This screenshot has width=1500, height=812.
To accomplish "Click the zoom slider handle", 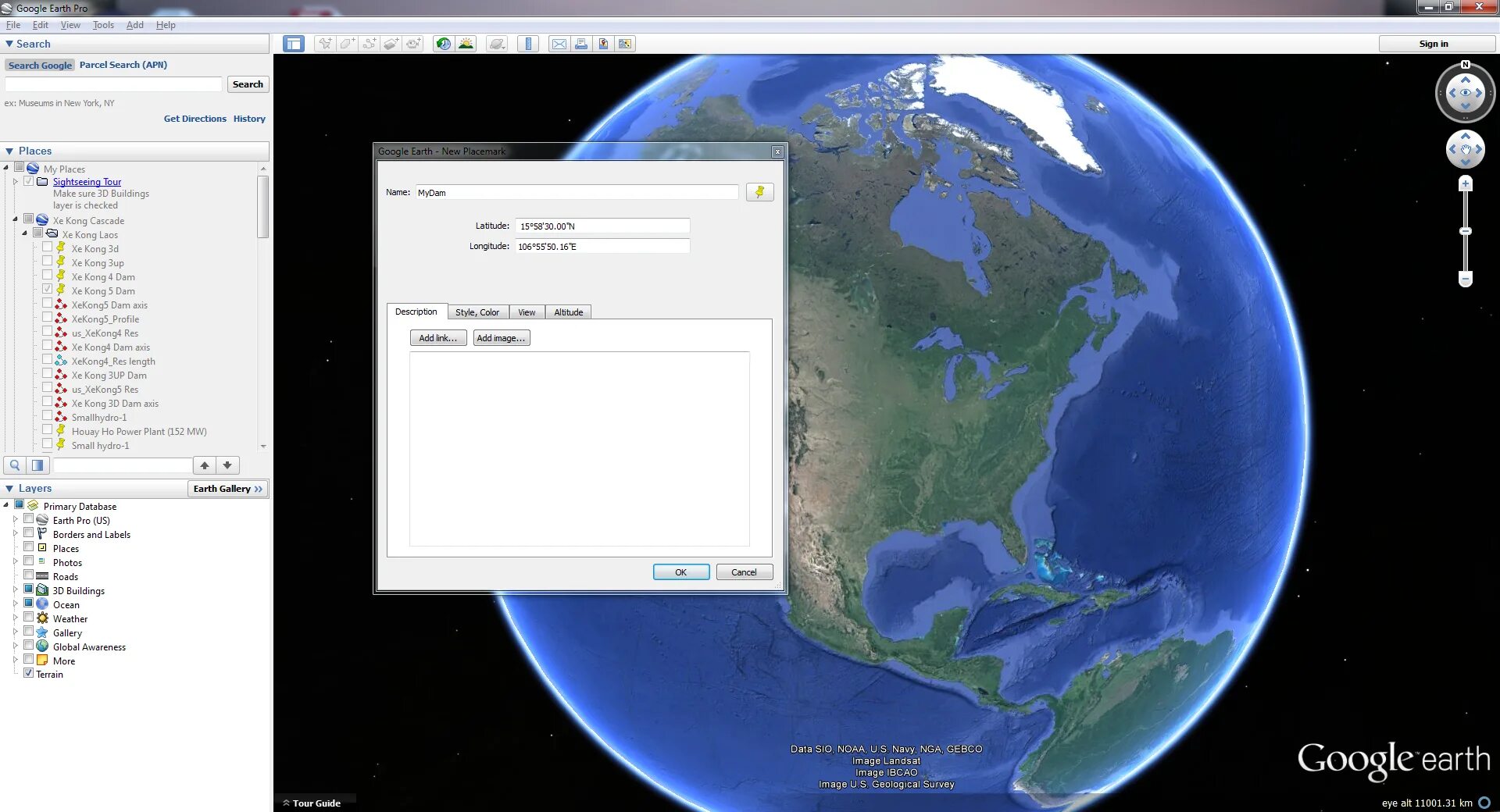I will (1466, 231).
